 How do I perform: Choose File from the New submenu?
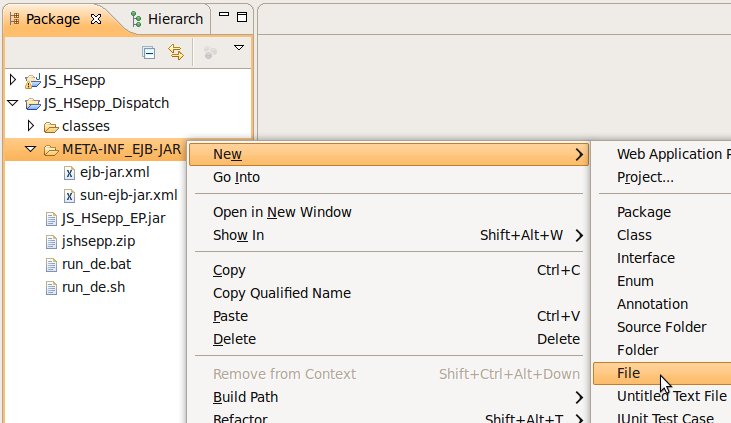click(x=628, y=373)
